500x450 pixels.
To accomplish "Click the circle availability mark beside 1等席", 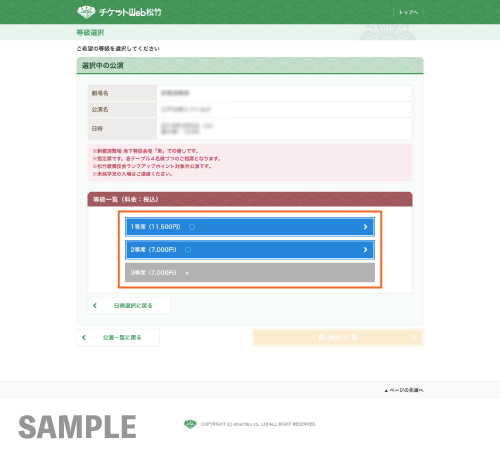I will coord(192,227).
